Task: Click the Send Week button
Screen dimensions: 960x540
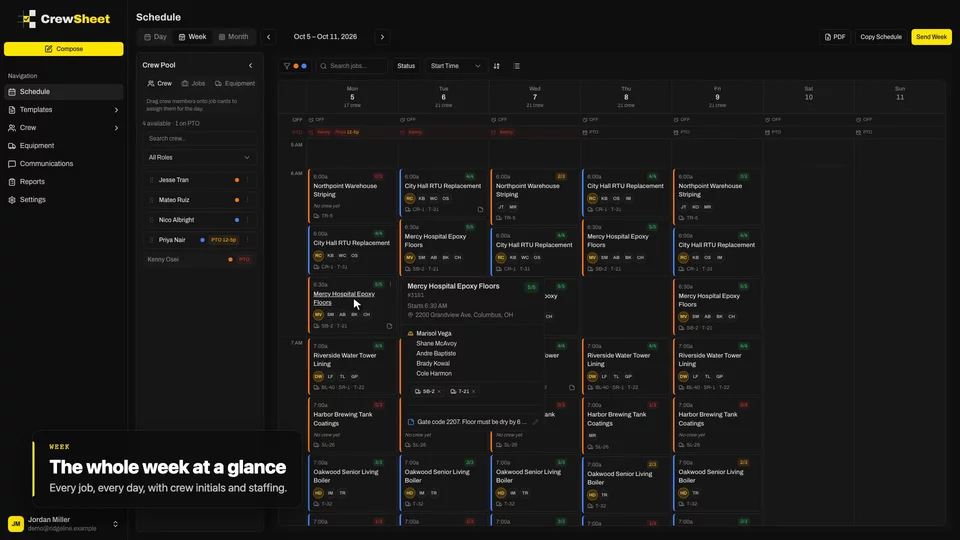Action: point(931,37)
